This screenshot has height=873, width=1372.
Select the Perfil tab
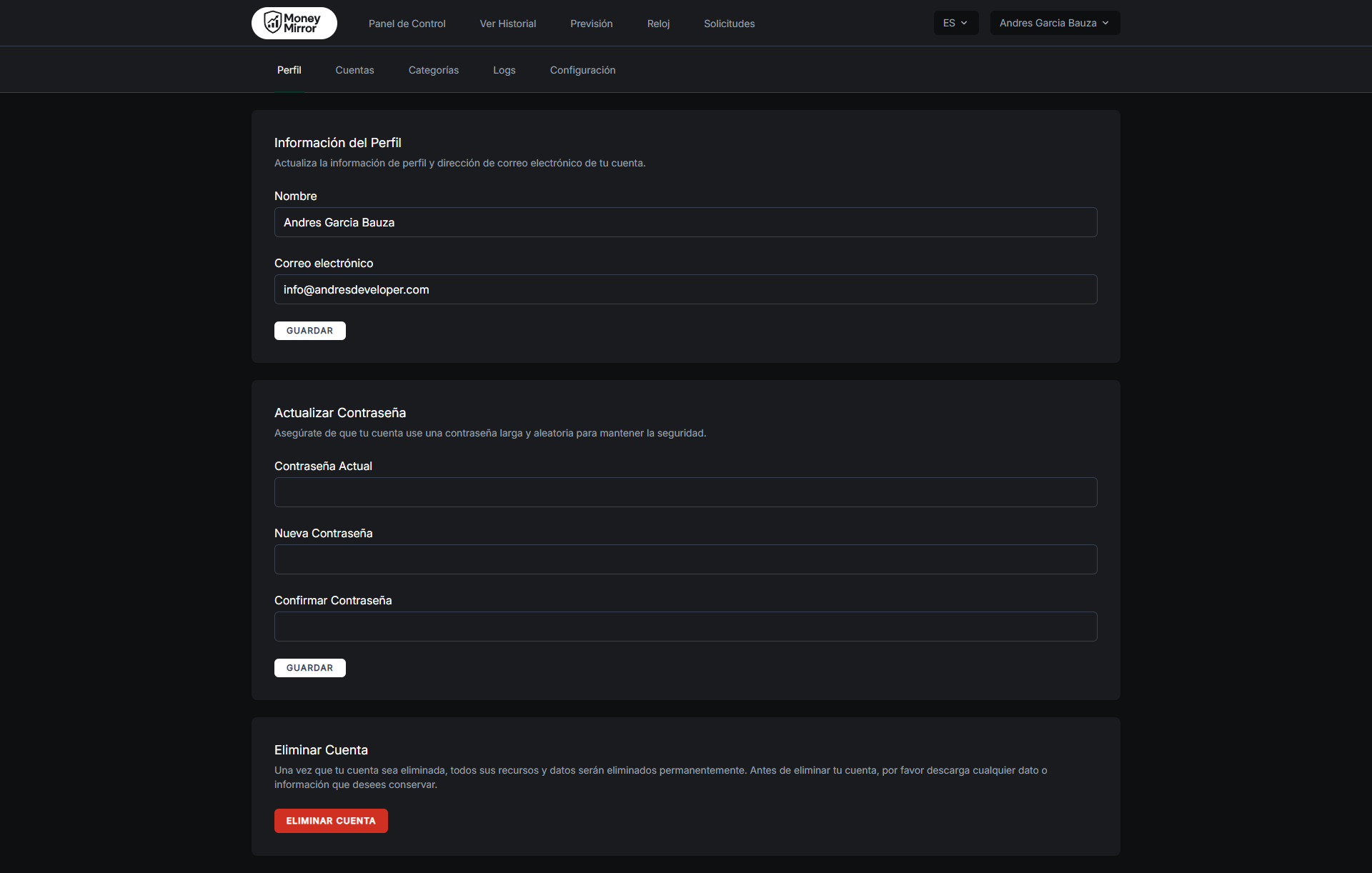(289, 70)
